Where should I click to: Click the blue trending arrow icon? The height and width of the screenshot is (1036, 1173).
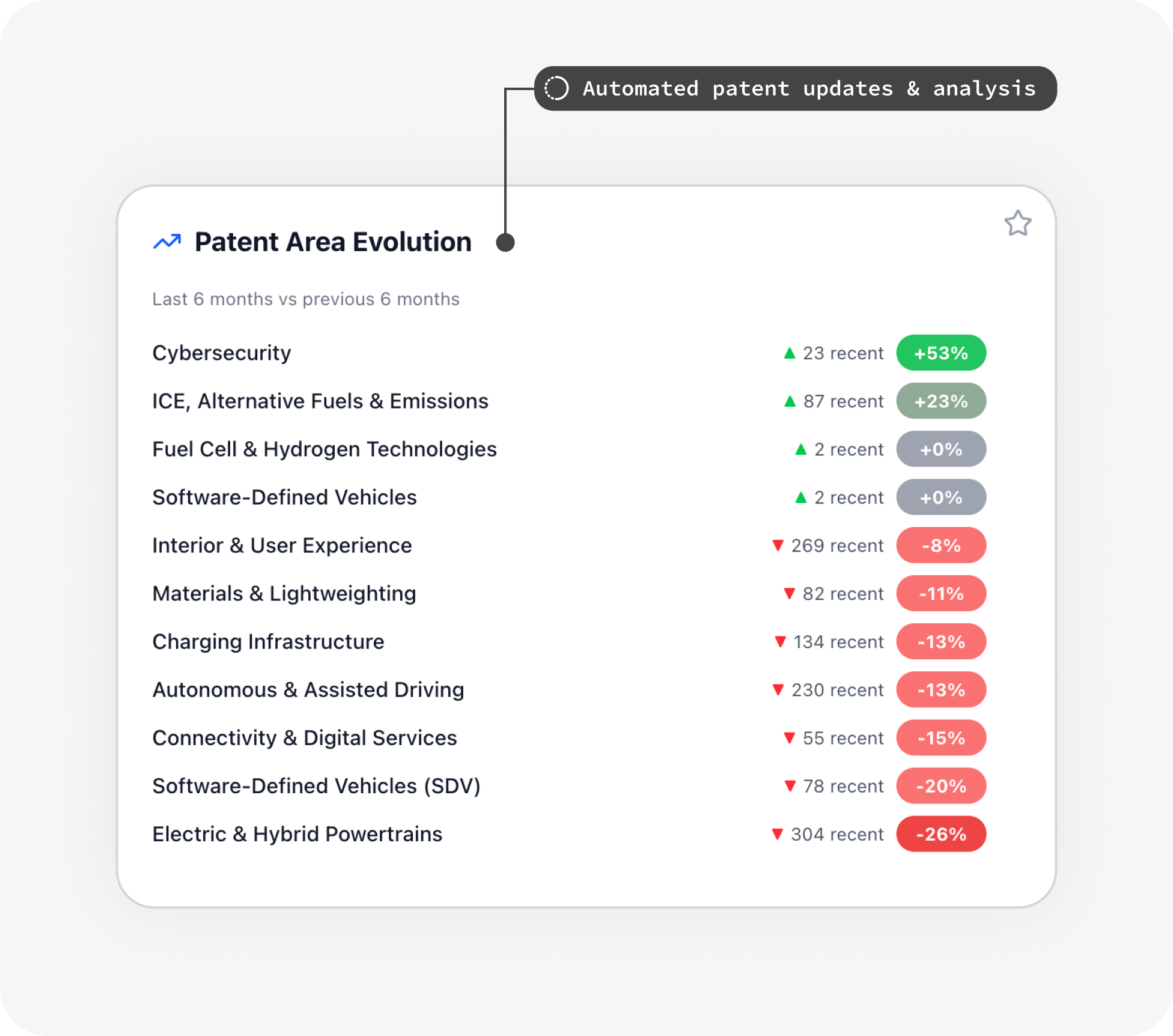167,242
